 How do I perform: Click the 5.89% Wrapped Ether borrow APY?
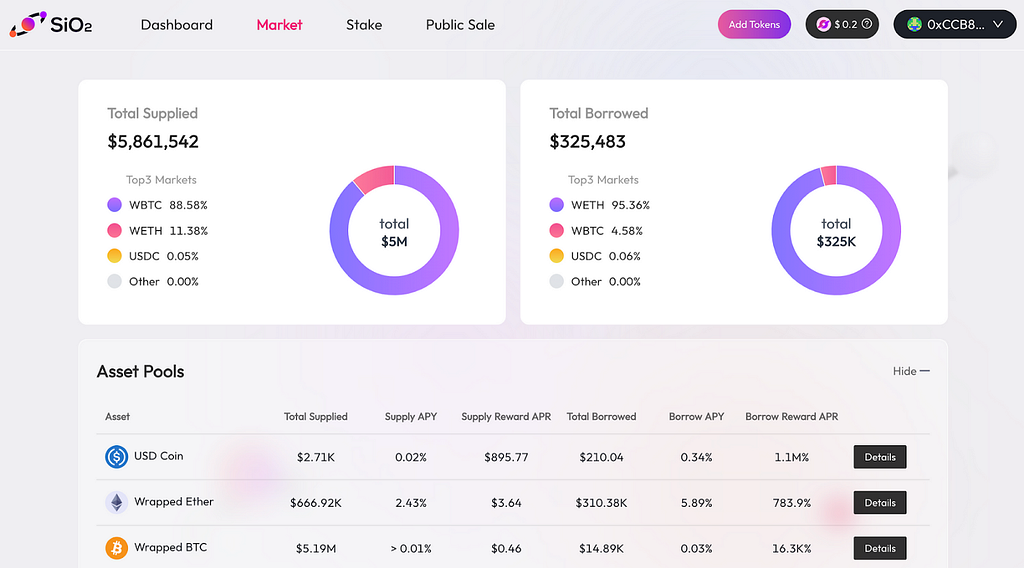click(696, 503)
